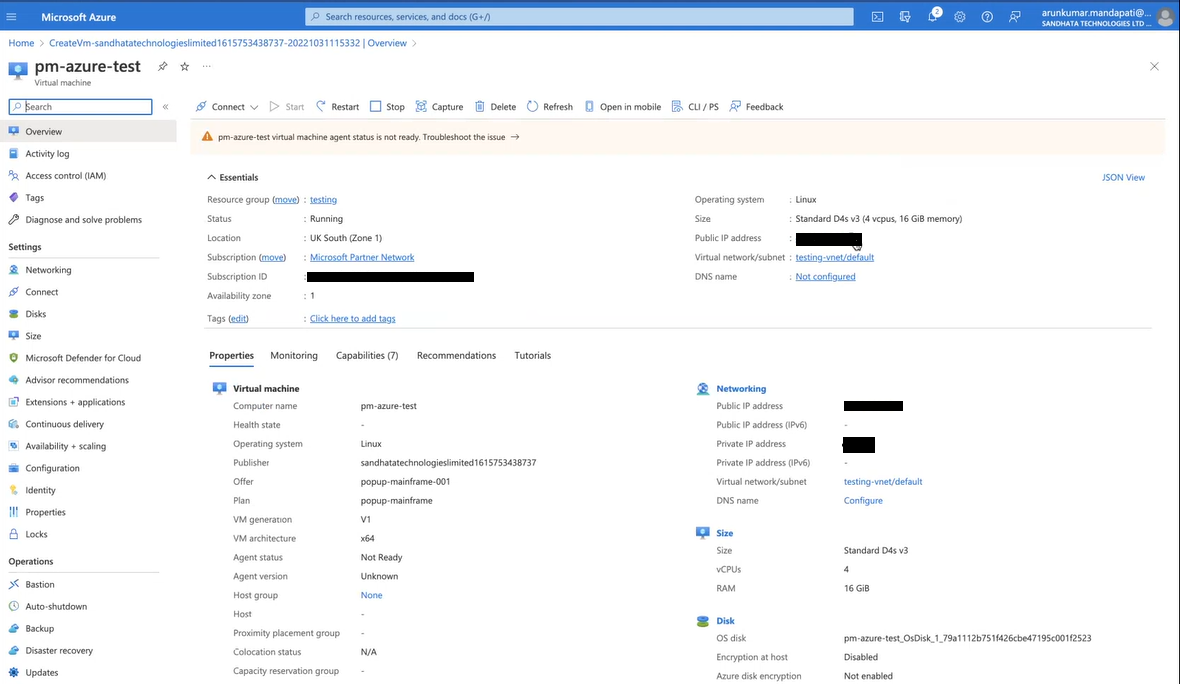Viewport: 1180px width, 684px height.
Task: Click Capture in the toolbar
Action: [439, 107]
